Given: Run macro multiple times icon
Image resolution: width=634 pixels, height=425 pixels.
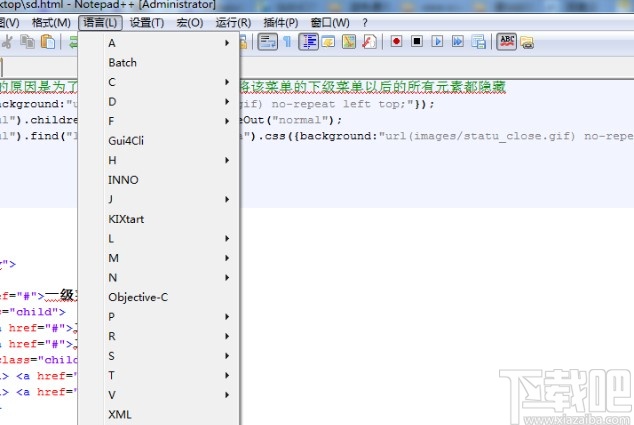Looking at the screenshot, I should [x=457, y=41].
